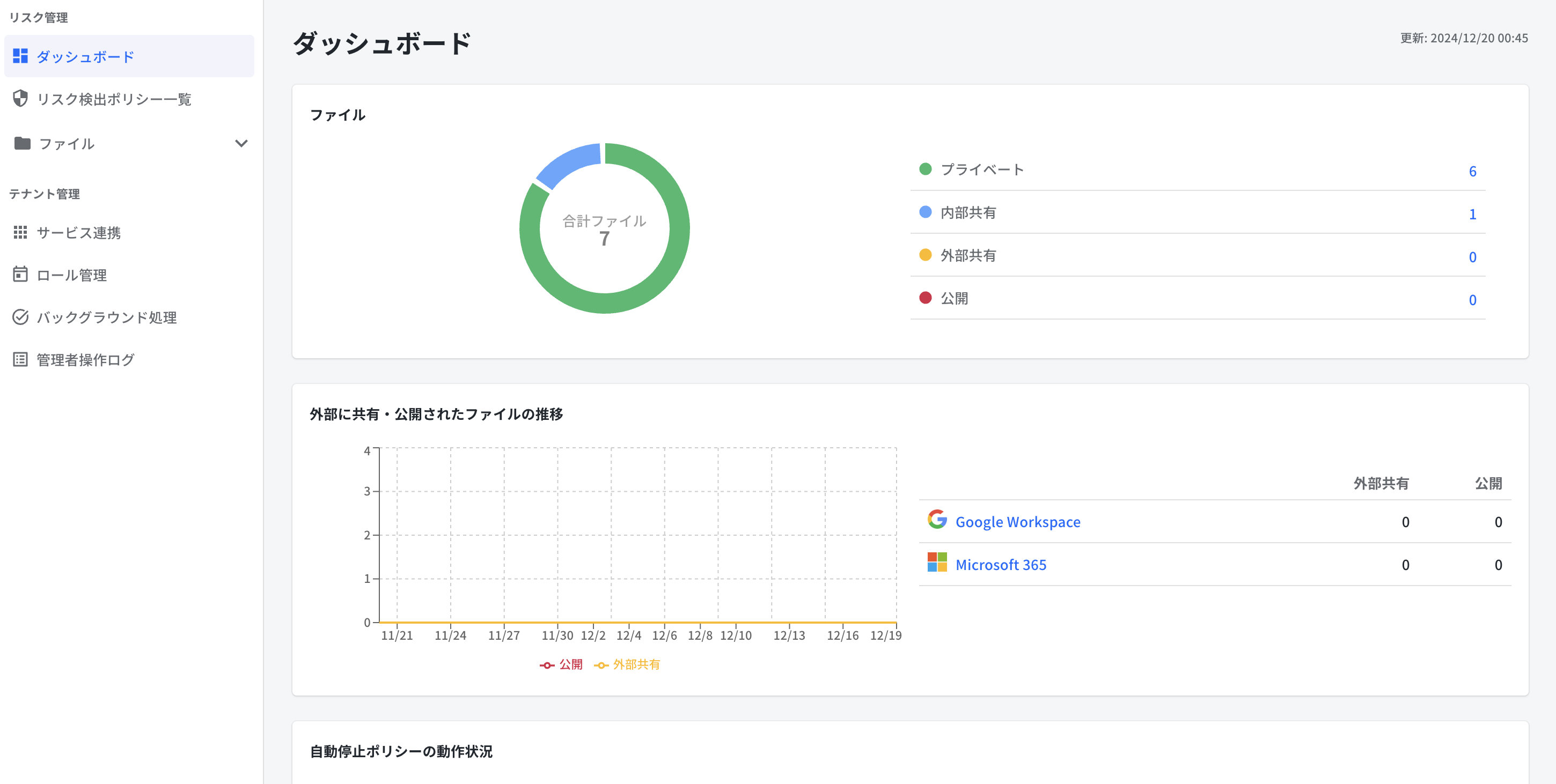Viewport: 1556px width, 784px height.
Task: Click the リスク管理 section label
Action: pyautogui.click(x=38, y=18)
